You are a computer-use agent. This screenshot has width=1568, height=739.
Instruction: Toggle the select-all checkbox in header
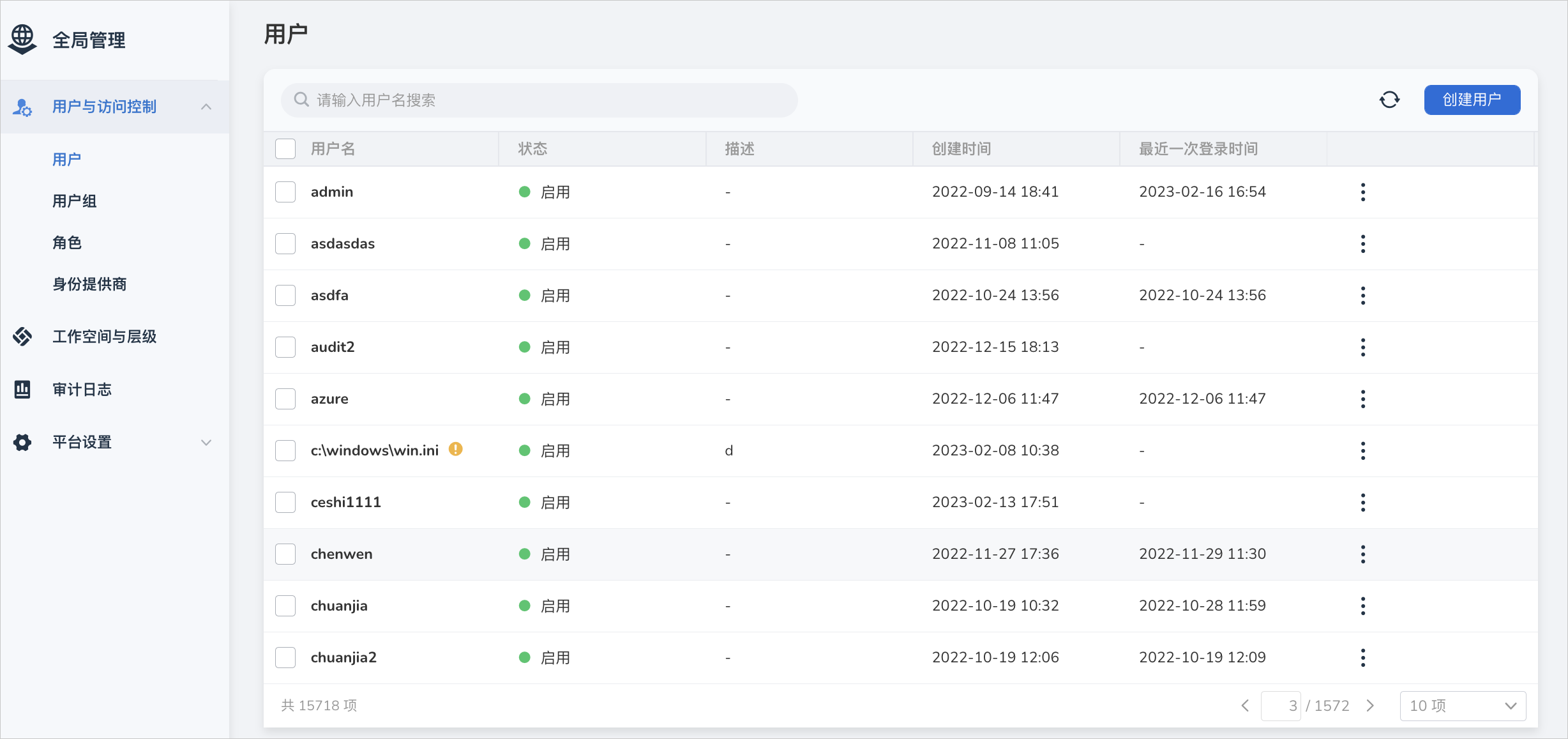285,149
